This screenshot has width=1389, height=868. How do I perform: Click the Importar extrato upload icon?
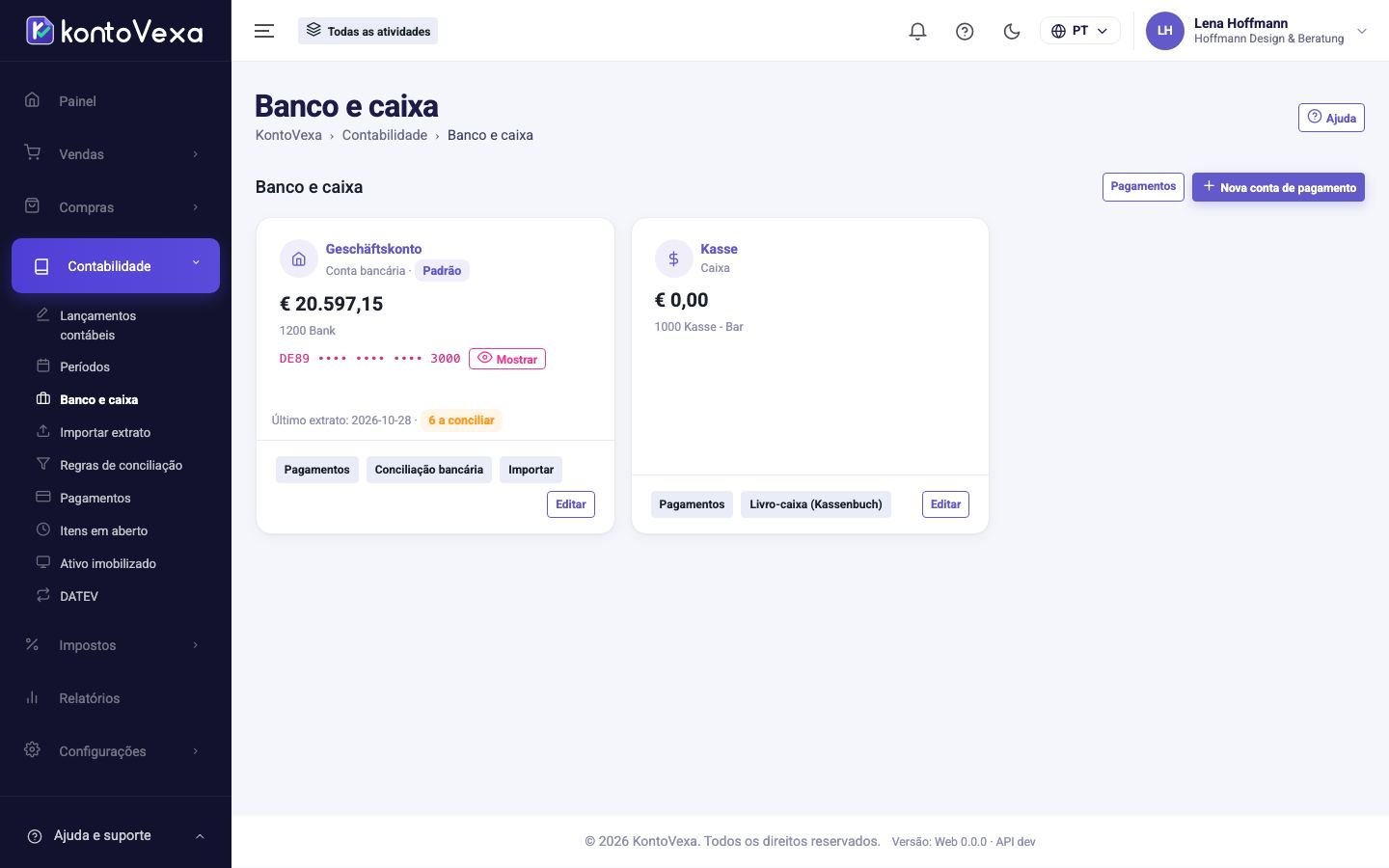click(42, 431)
